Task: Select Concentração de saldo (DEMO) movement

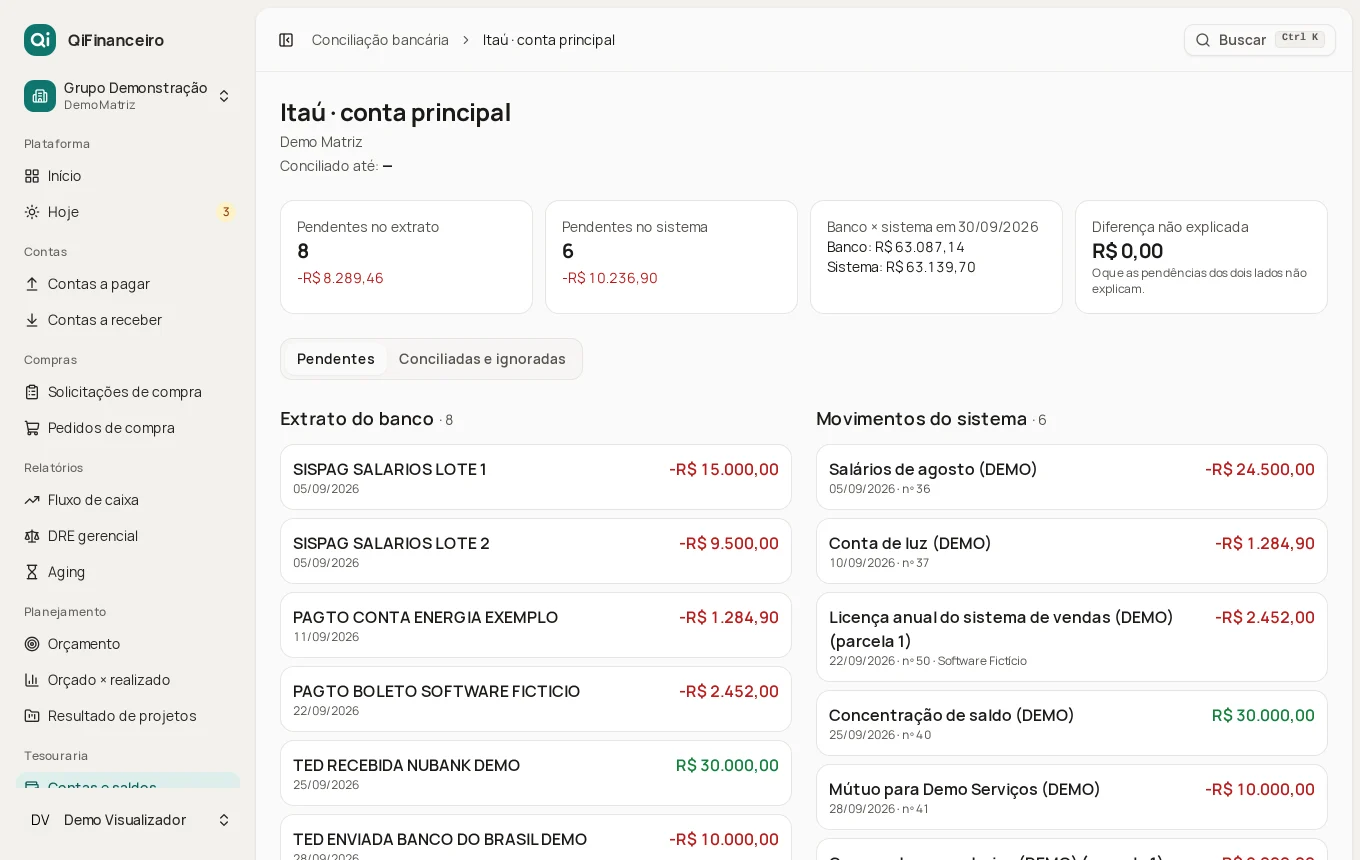Action: (x=1072, y=723)
